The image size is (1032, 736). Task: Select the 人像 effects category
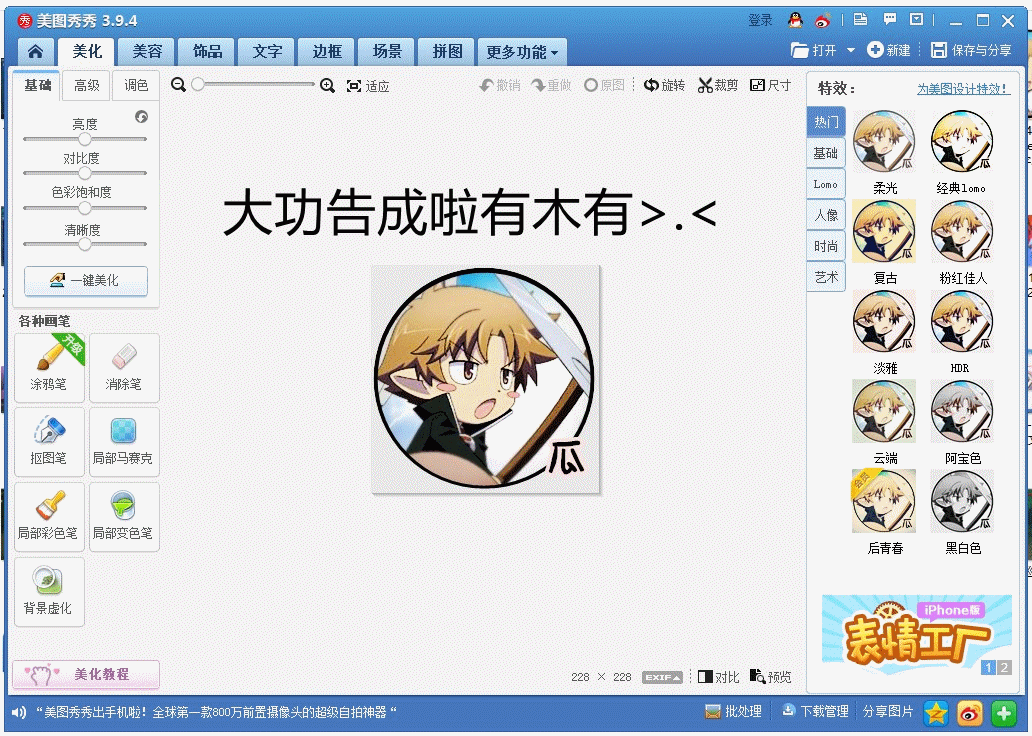[826, 215]
